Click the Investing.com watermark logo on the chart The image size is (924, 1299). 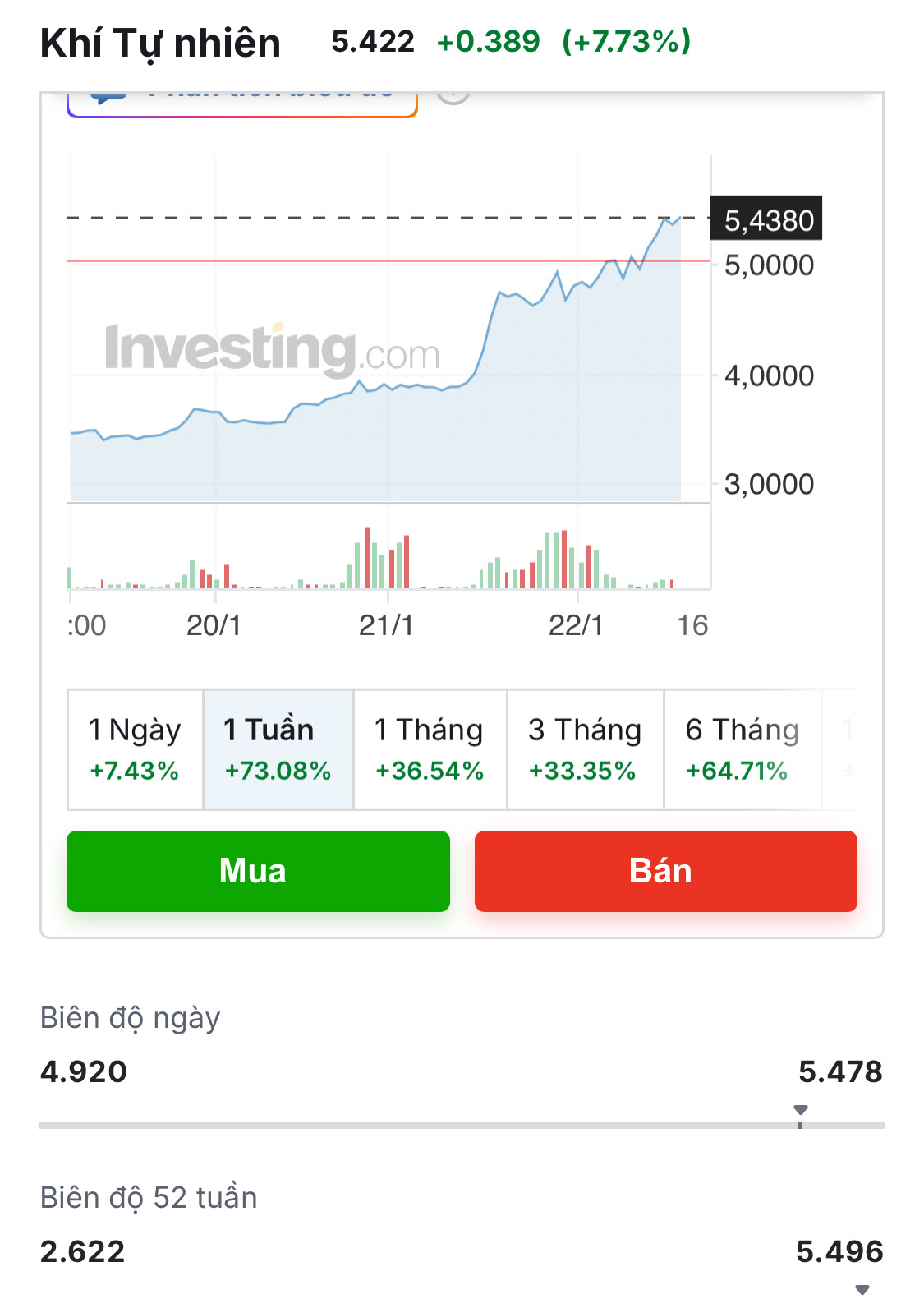[x=272, y=349]
